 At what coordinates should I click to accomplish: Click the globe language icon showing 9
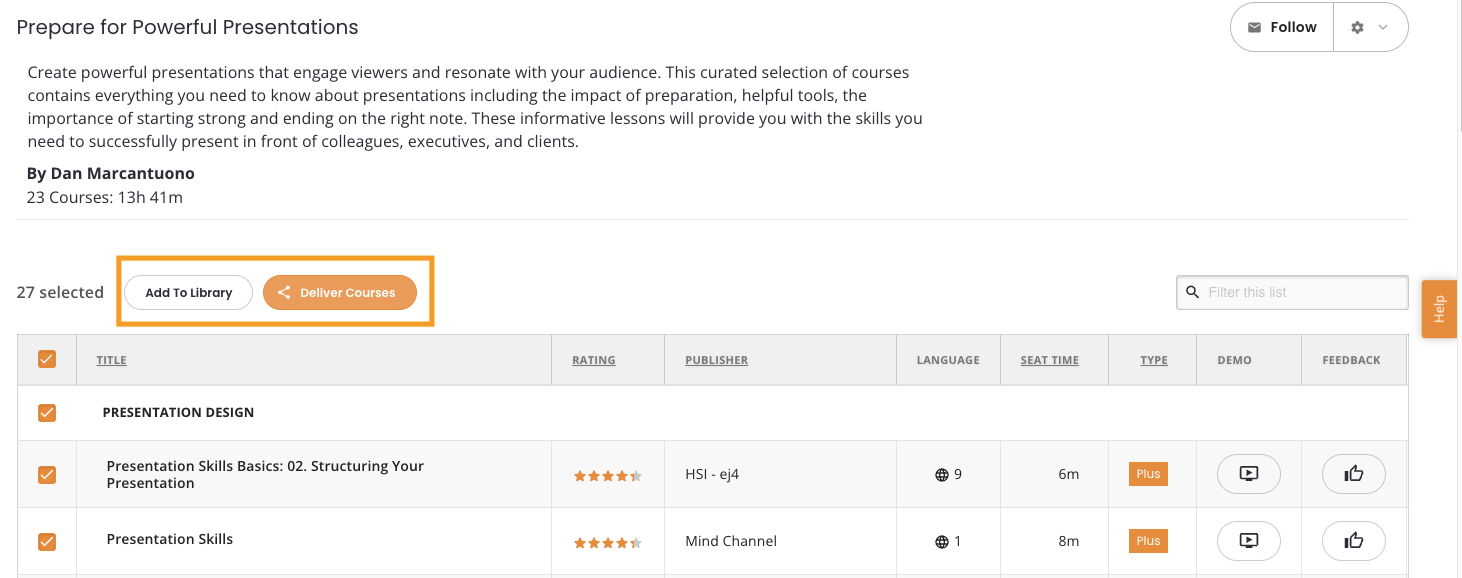(x=941, y=475)
